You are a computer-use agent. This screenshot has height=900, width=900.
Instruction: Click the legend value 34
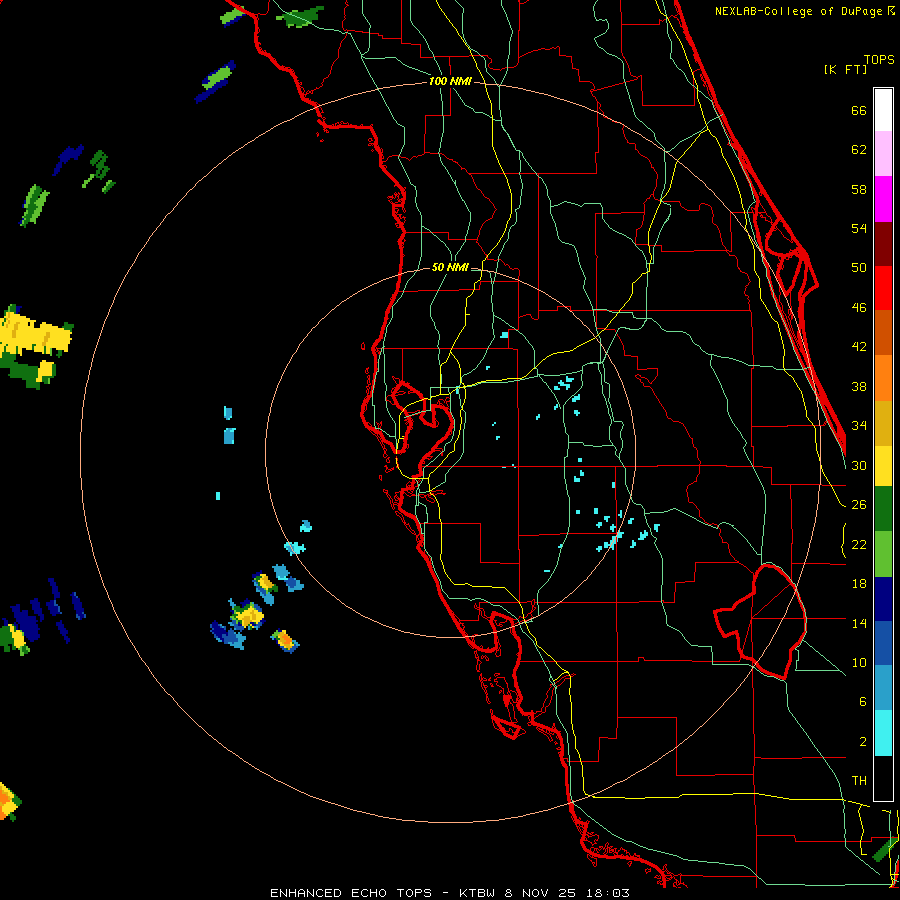click(859, 426)
